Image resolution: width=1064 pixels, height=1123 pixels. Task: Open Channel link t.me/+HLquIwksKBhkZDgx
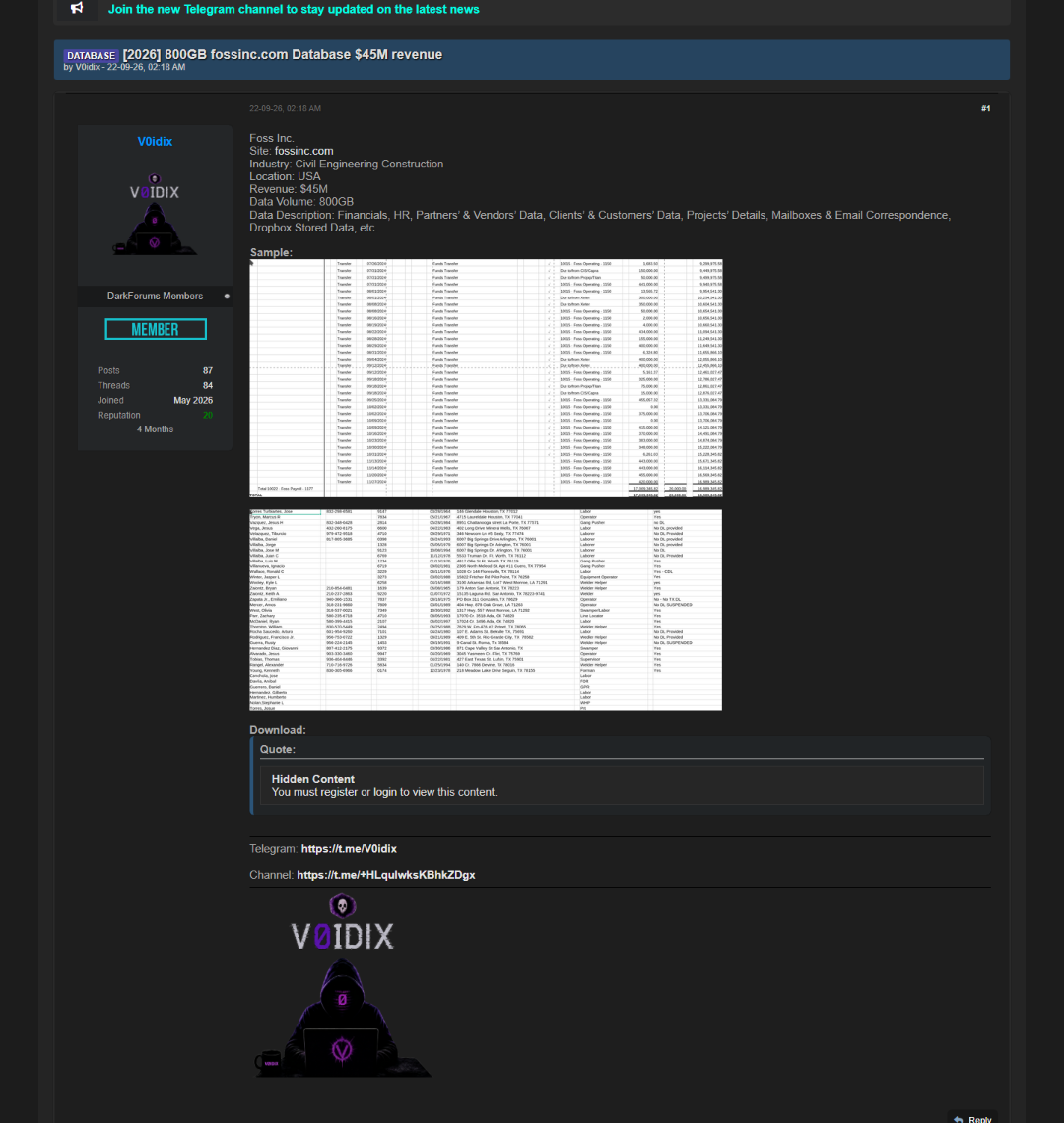tap(386, 875)
